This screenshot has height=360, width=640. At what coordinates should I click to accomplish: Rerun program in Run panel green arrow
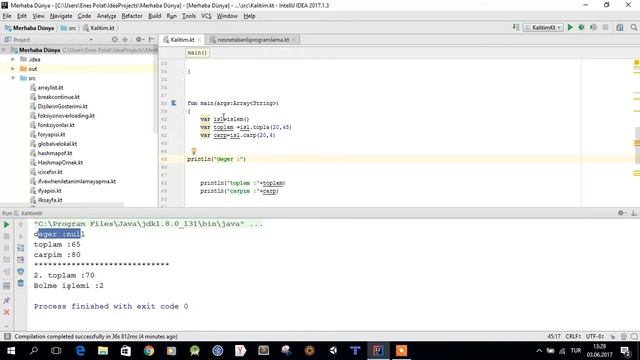pos(7,224)
